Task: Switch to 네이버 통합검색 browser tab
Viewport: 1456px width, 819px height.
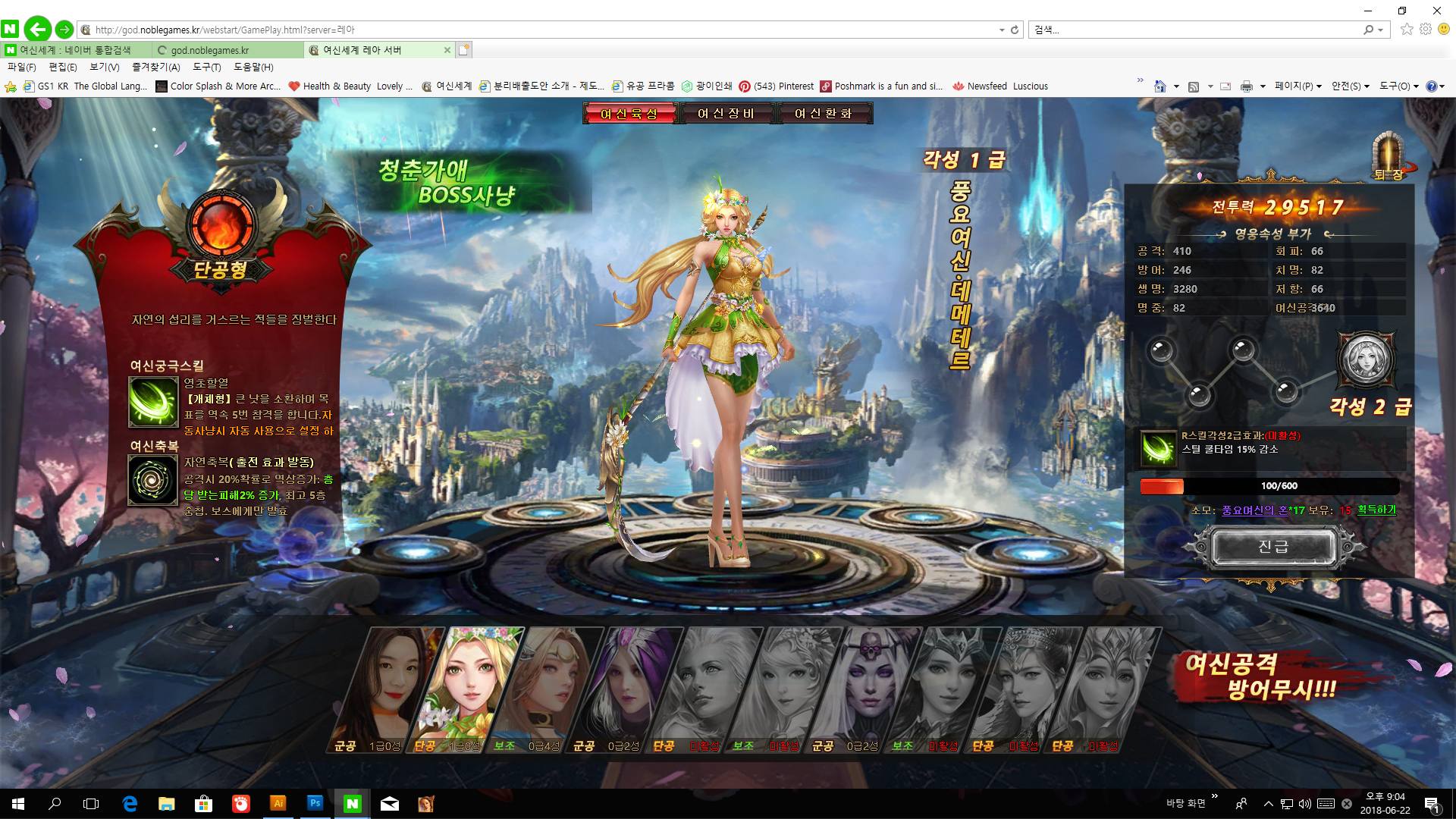Action: click(76, 50)
